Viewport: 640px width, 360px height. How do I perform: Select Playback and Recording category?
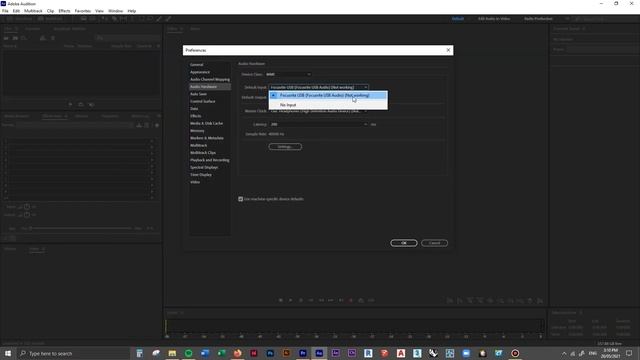tap(210, 160)
